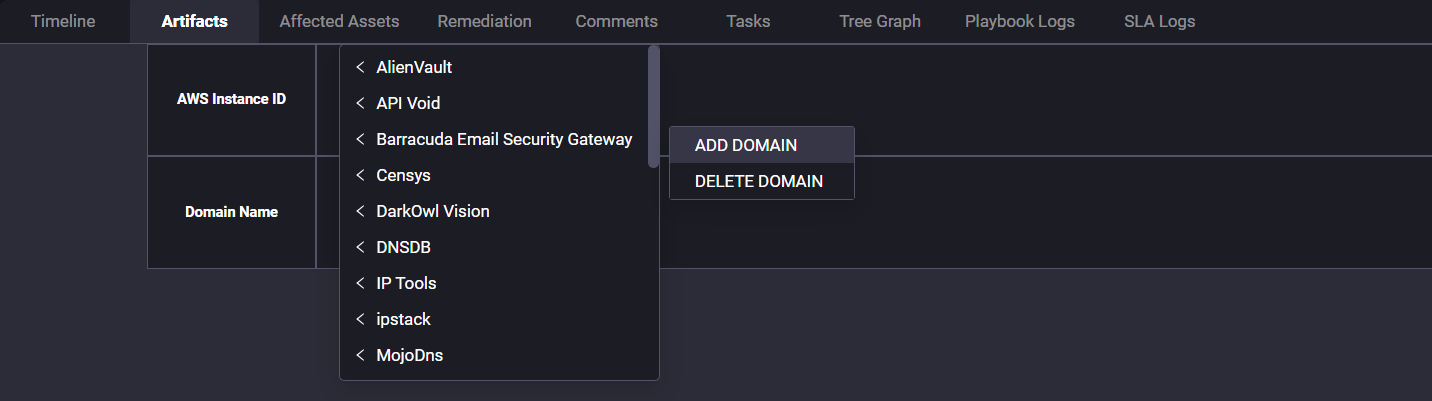Go to the Remediation tab
This screenshot has height=401, width=1432.
[484, 21]
